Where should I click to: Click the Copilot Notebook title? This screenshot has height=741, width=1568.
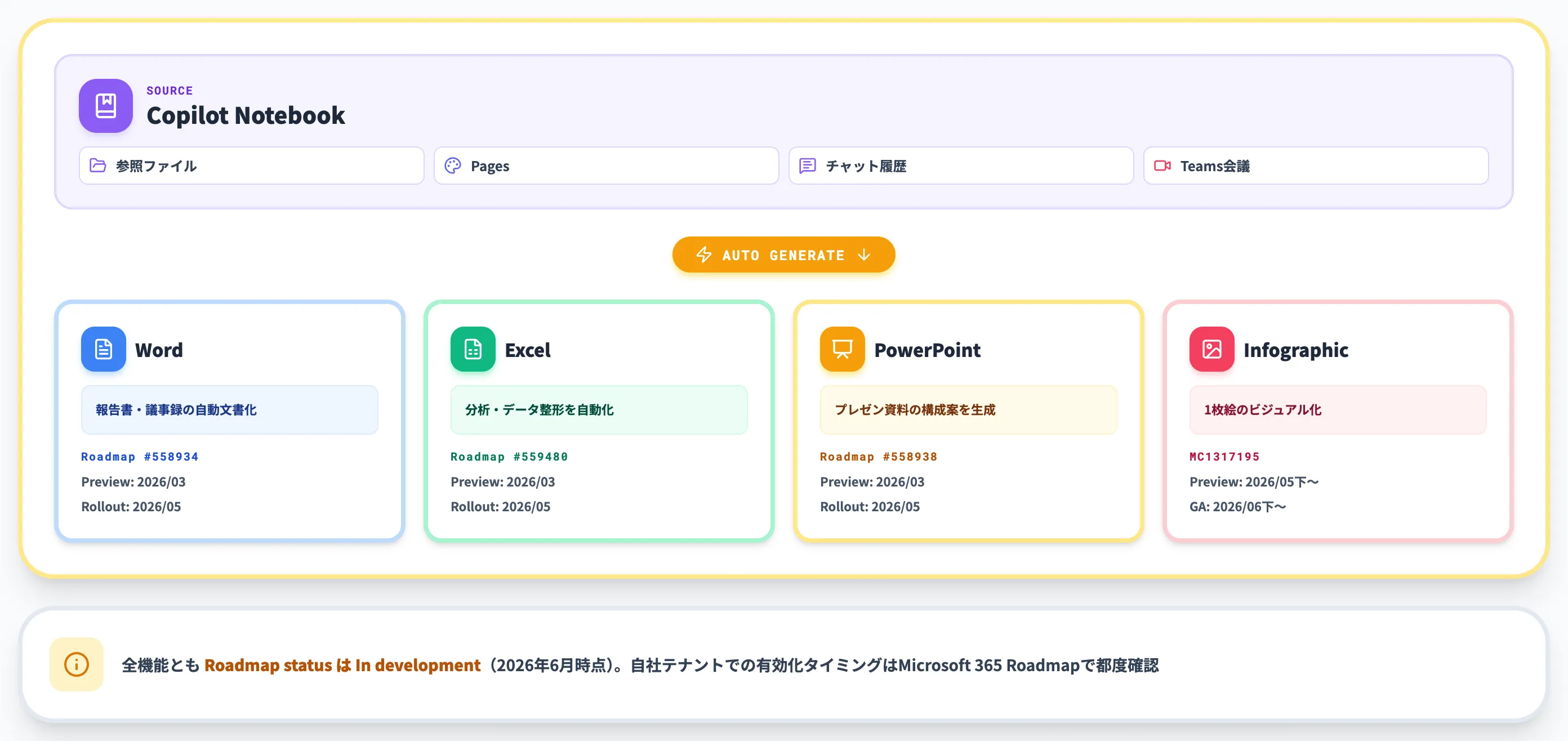pos(246,115)
